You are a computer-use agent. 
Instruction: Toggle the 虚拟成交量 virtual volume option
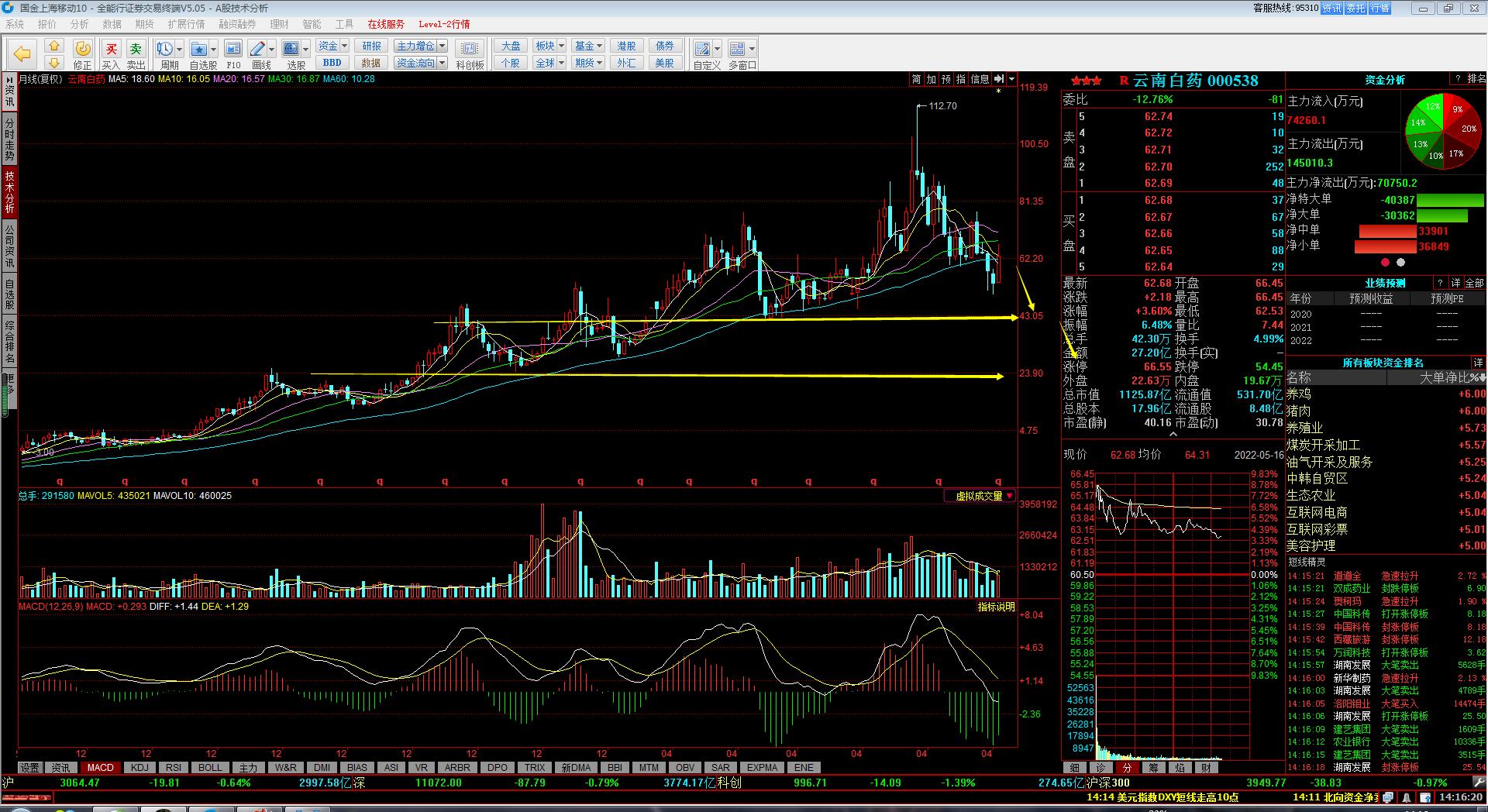(x=980, y=496)
